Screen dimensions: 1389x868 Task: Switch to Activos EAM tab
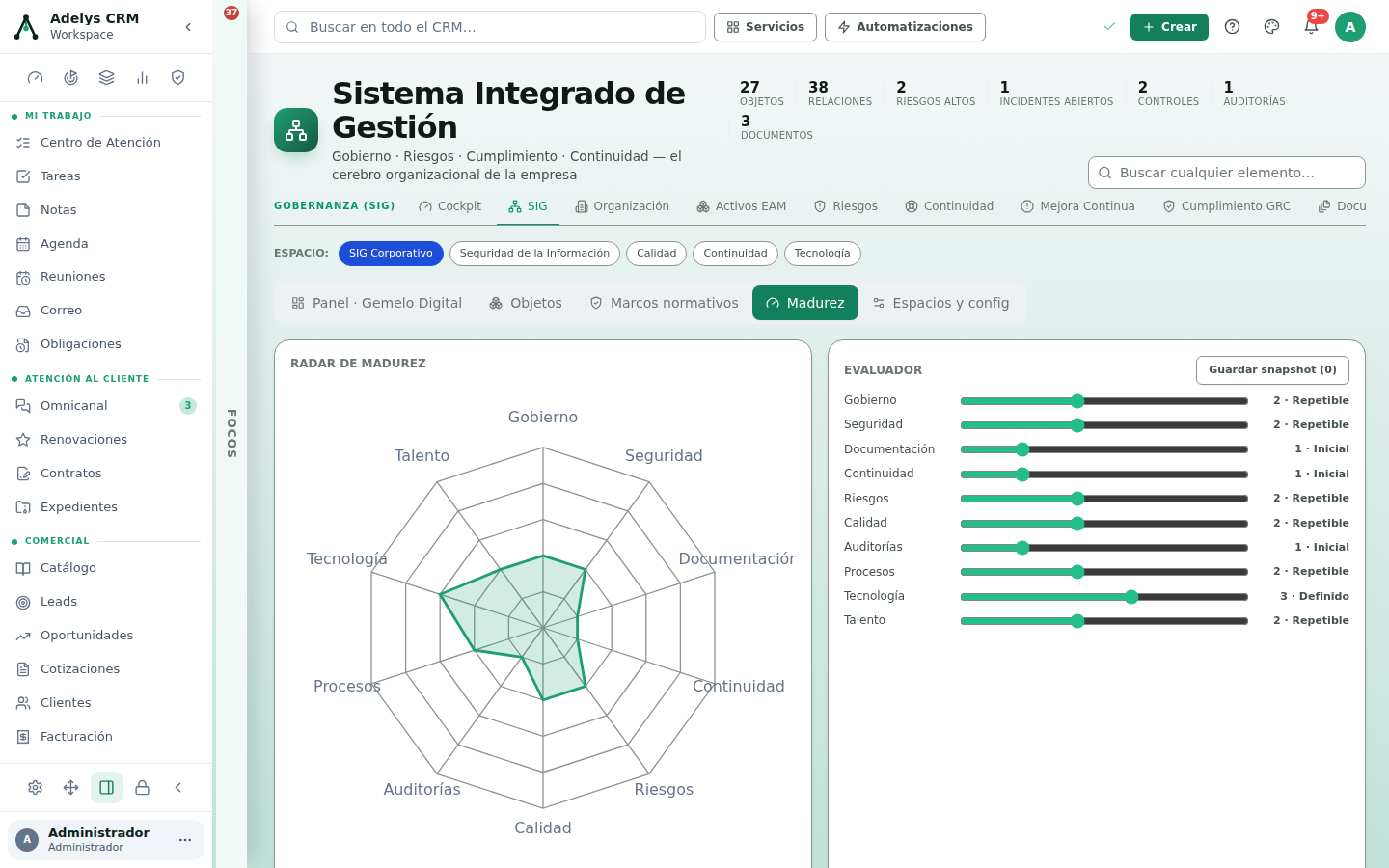point(742,206)
